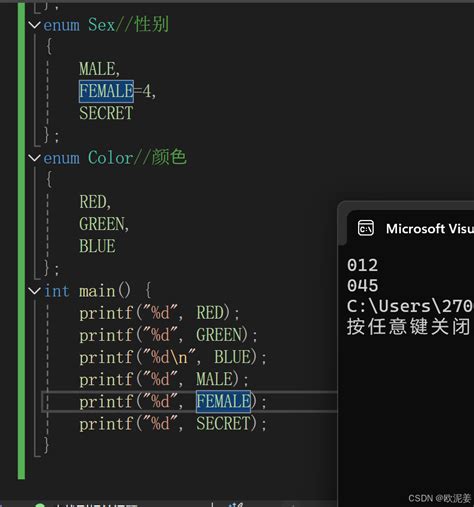The height and width of the screenshot is (507, 474).
Task: Click the CSDN watermark text
Action: pyautogui.click(x=439, y=498)
